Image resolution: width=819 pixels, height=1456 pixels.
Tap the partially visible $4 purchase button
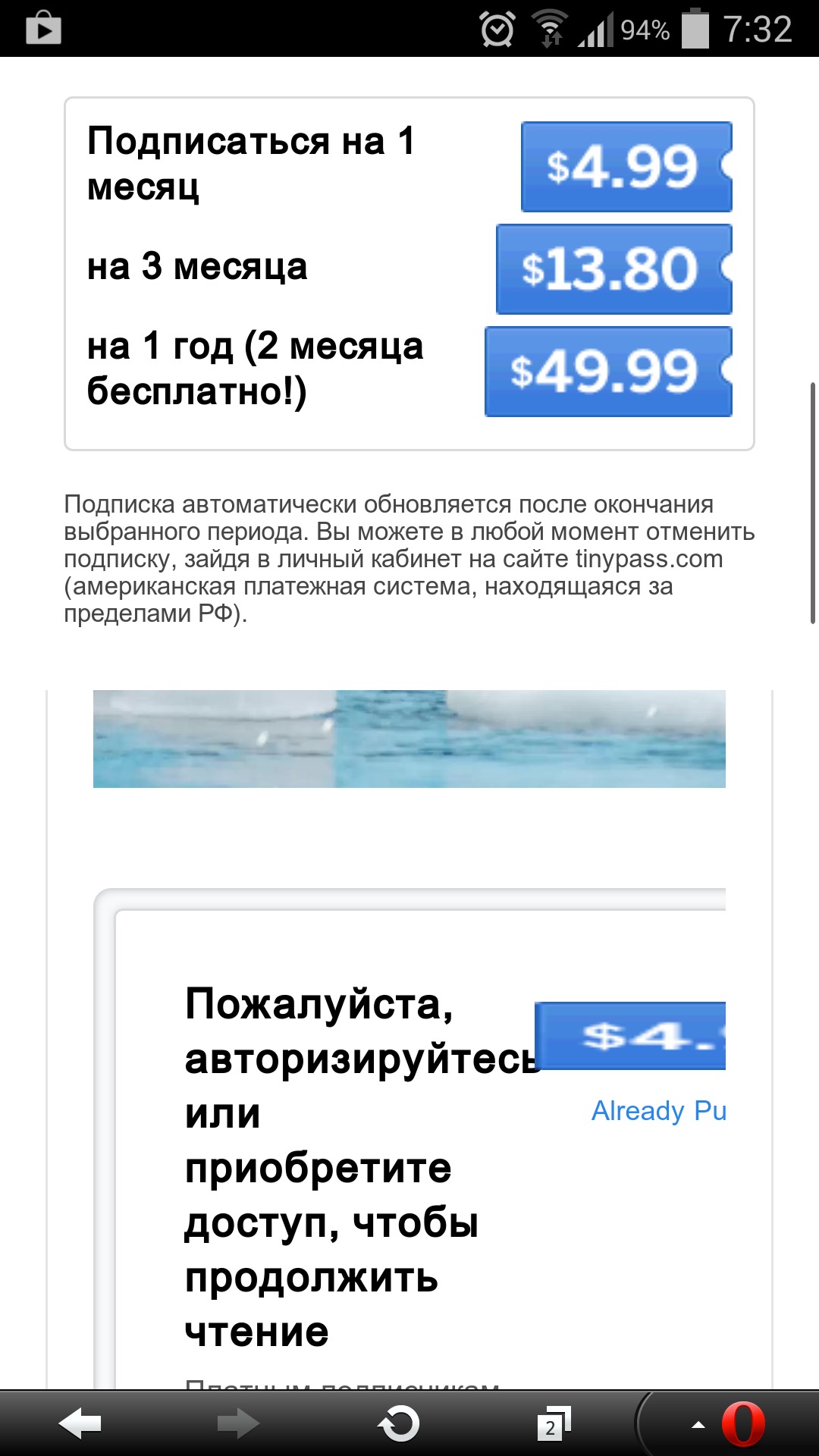point(630,1036)
